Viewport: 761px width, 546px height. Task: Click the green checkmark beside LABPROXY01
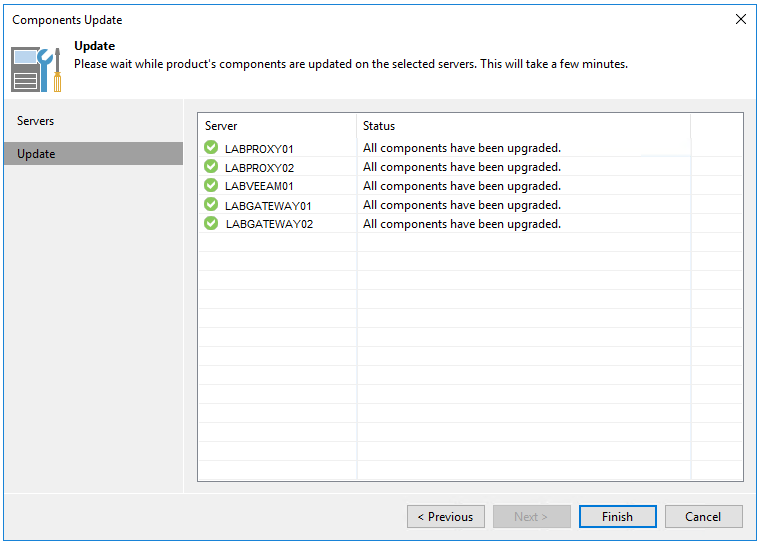211,148
